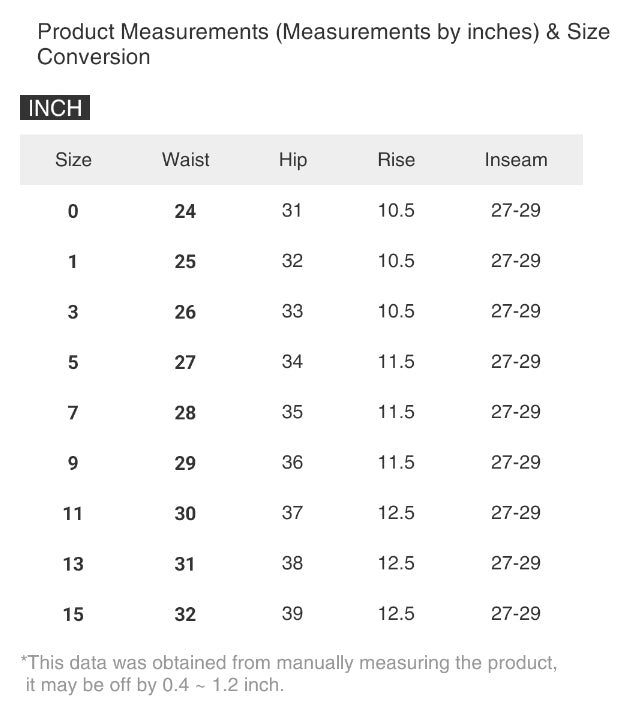Click hip value 31 in size 0 row
Image resolution: width=636 pixels, height=702 pixels.
coord(292,211)
